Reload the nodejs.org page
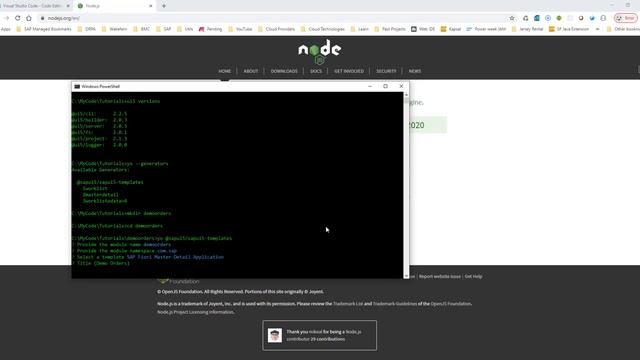Screen dimensions: 640x360 click(x=18, y=18)
